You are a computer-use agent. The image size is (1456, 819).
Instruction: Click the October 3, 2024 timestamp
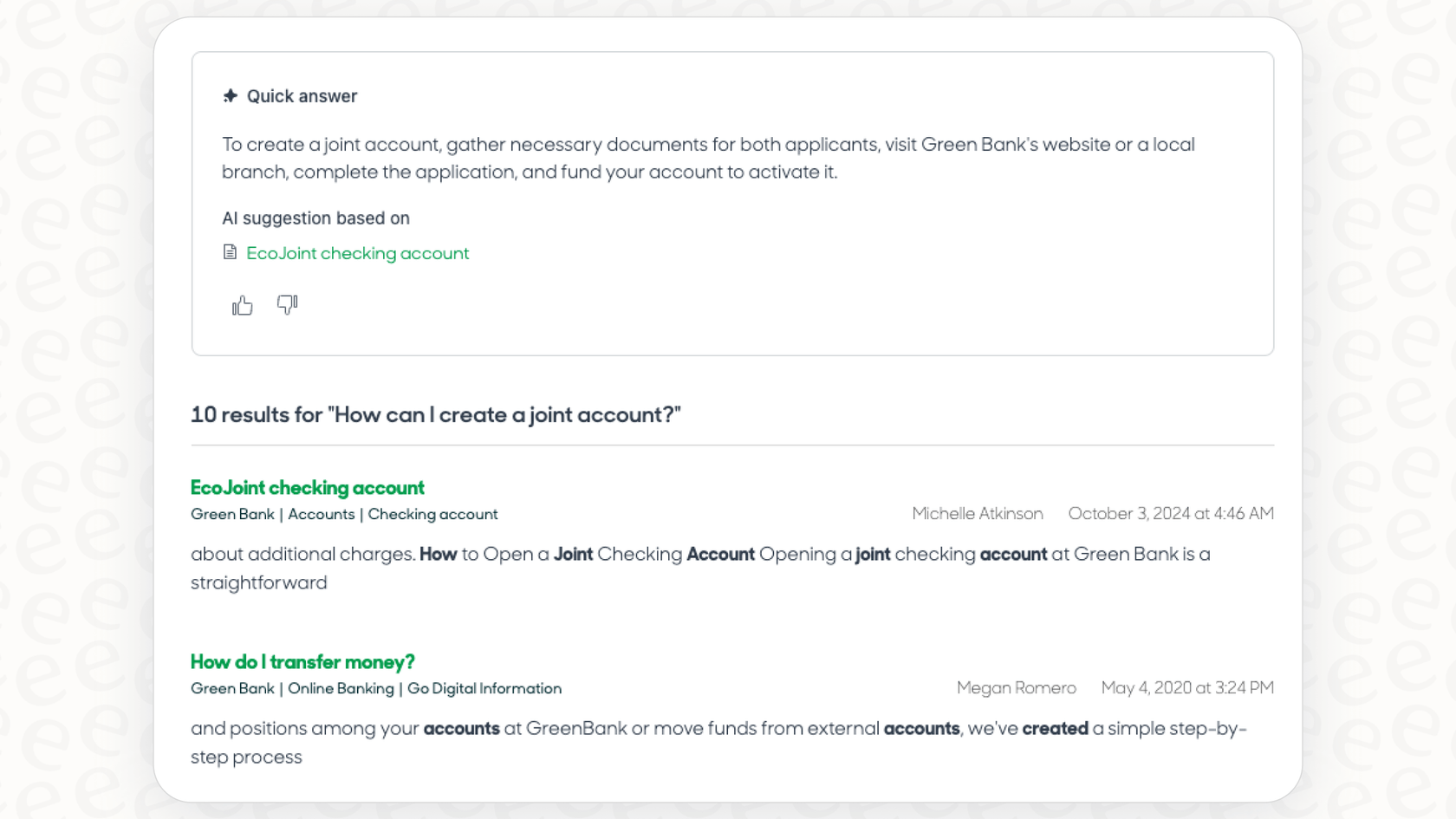1171,513
